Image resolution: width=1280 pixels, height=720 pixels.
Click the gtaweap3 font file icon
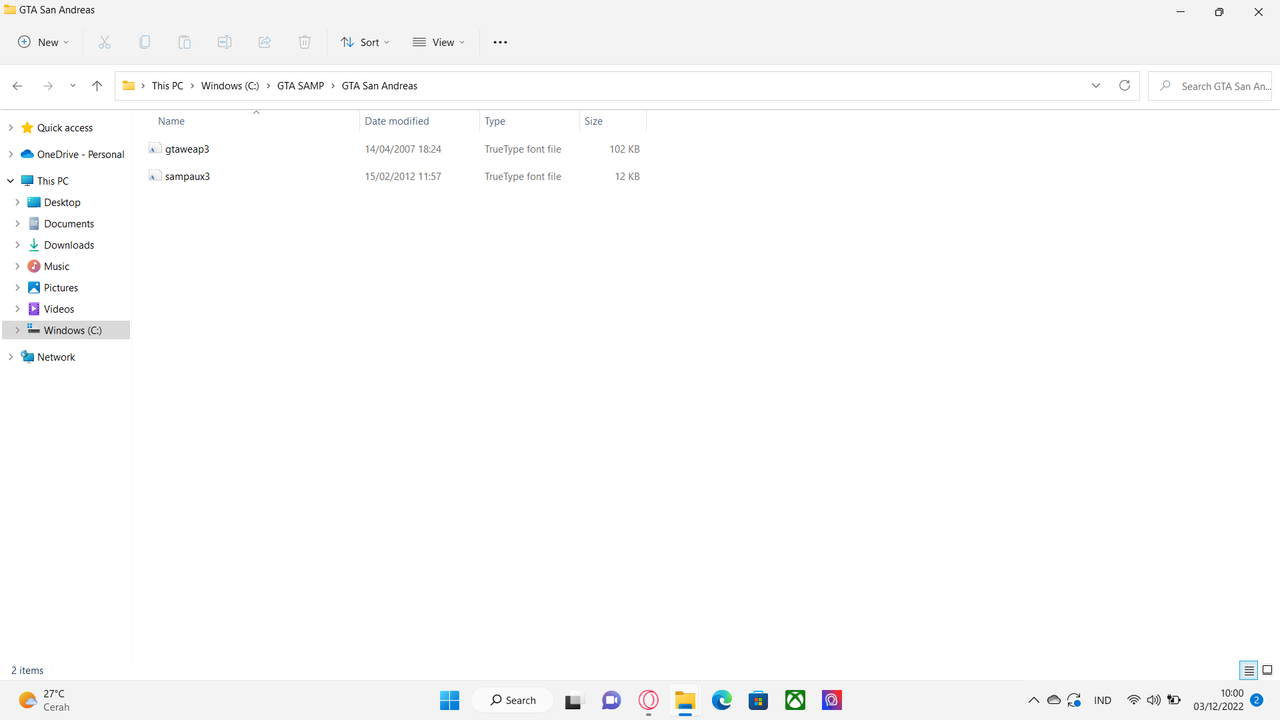[x=155, y=149]
